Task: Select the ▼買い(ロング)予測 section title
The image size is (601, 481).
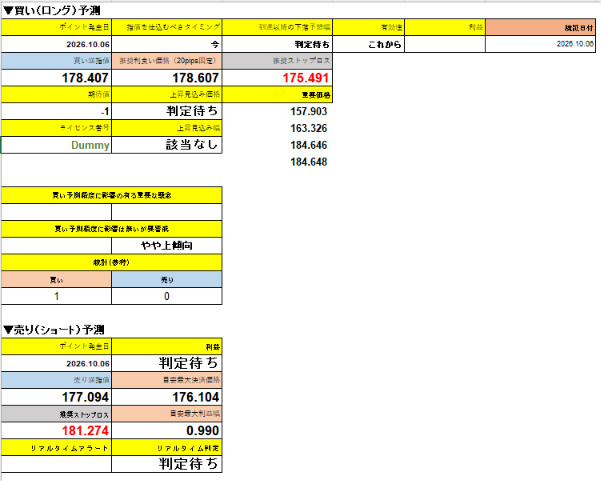Action: 52,10
